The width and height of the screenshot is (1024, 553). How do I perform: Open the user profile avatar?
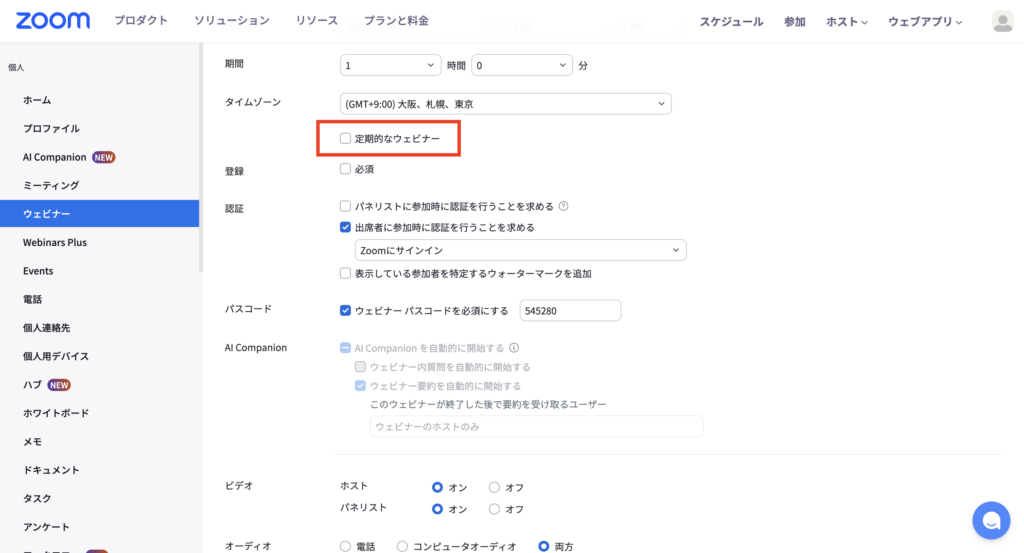tap(1002, 21)
